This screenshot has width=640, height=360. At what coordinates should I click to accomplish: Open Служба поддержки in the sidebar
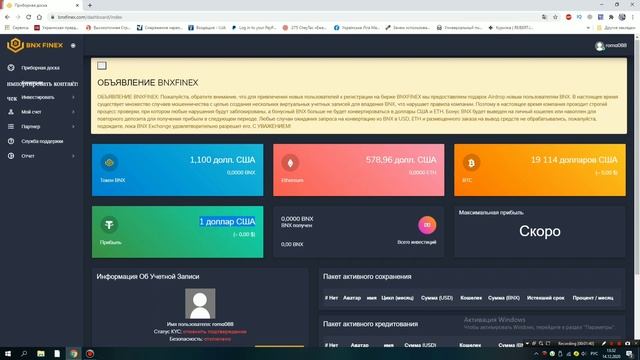[41, 141]
